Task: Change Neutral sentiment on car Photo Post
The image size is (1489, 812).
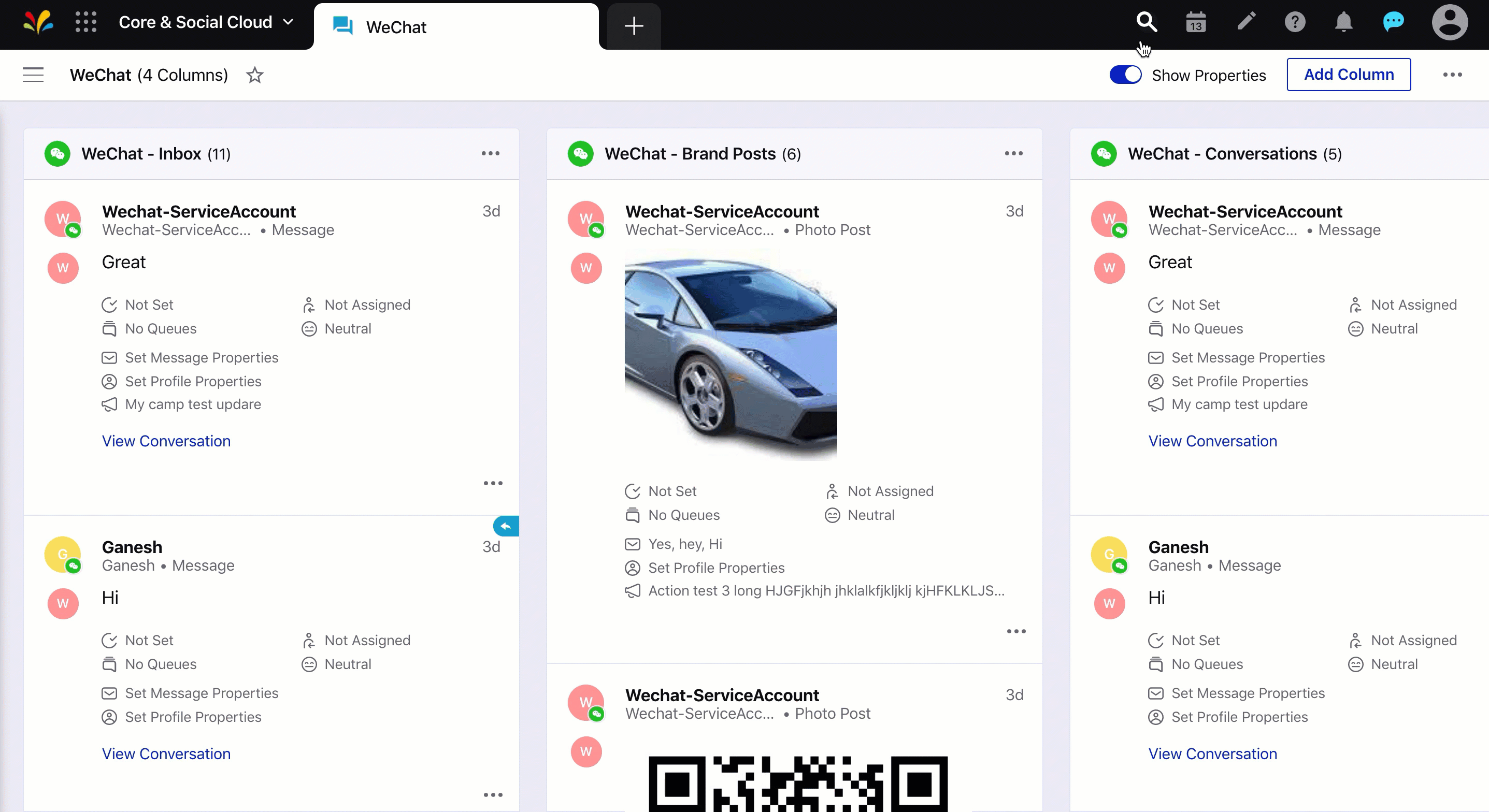Action: pyautogui.click(x=860, y=515)
